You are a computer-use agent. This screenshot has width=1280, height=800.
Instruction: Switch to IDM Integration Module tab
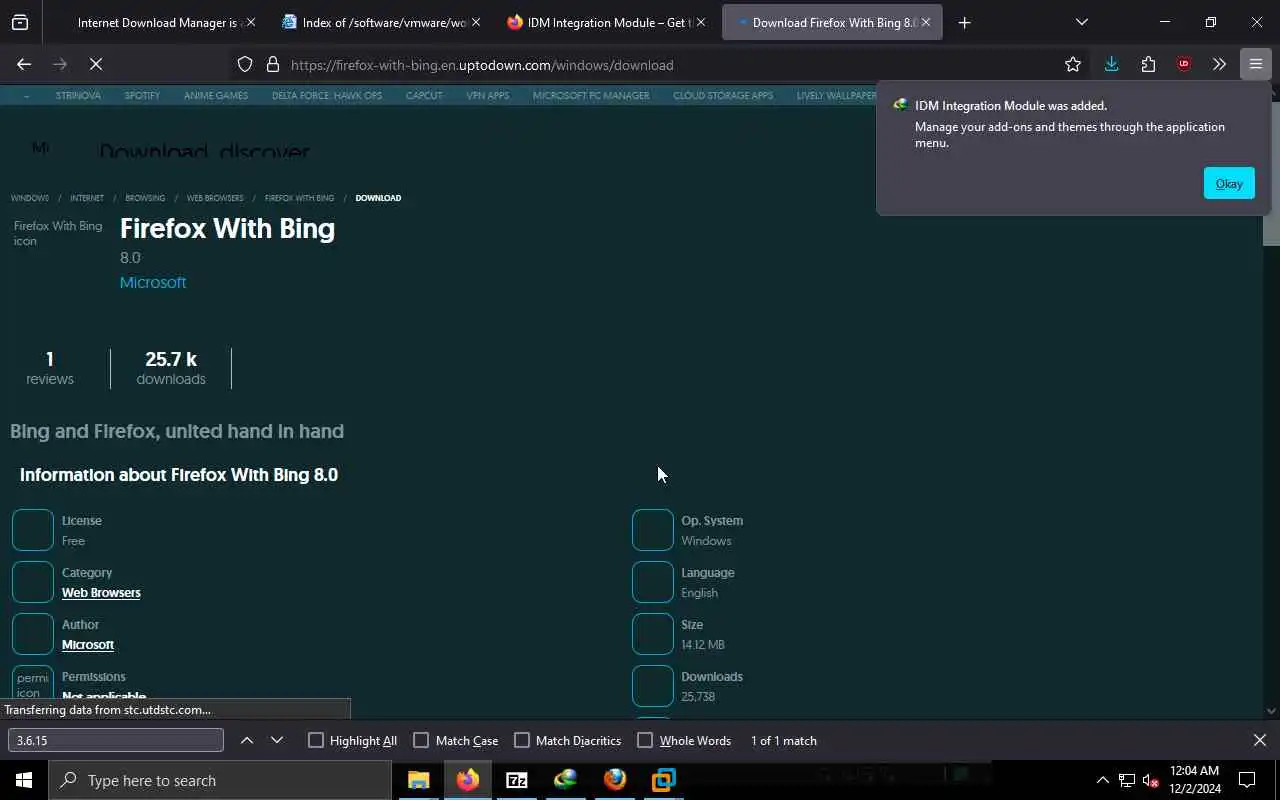[x=605, y=22]
